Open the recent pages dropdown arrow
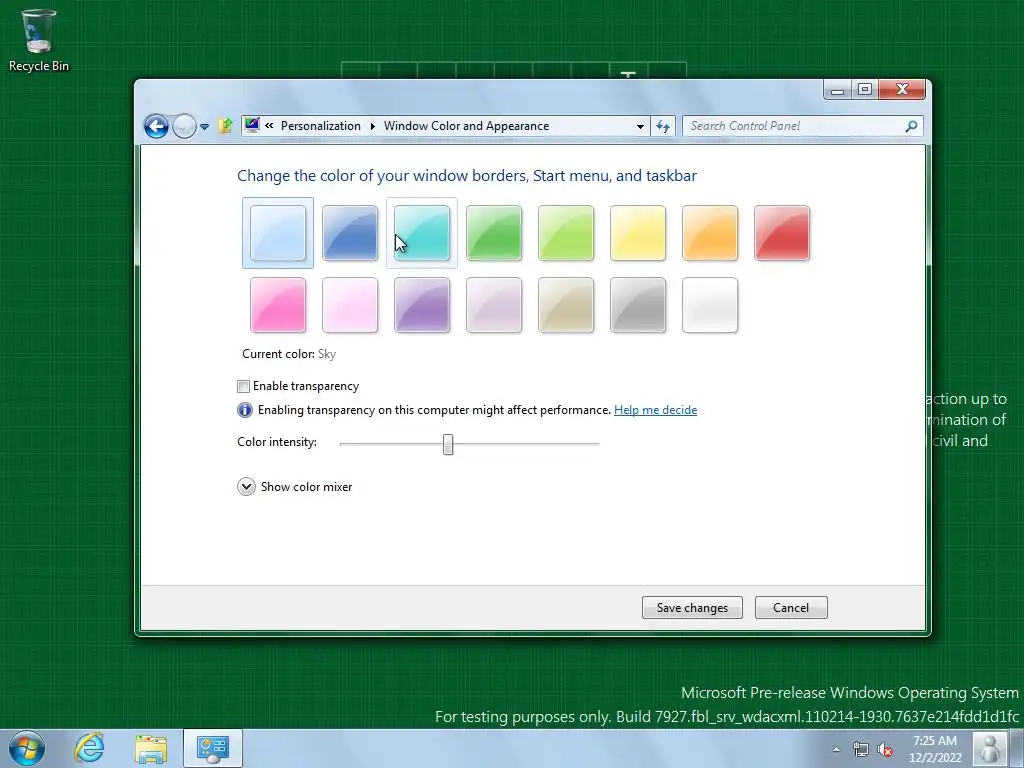 pos(204,127)
